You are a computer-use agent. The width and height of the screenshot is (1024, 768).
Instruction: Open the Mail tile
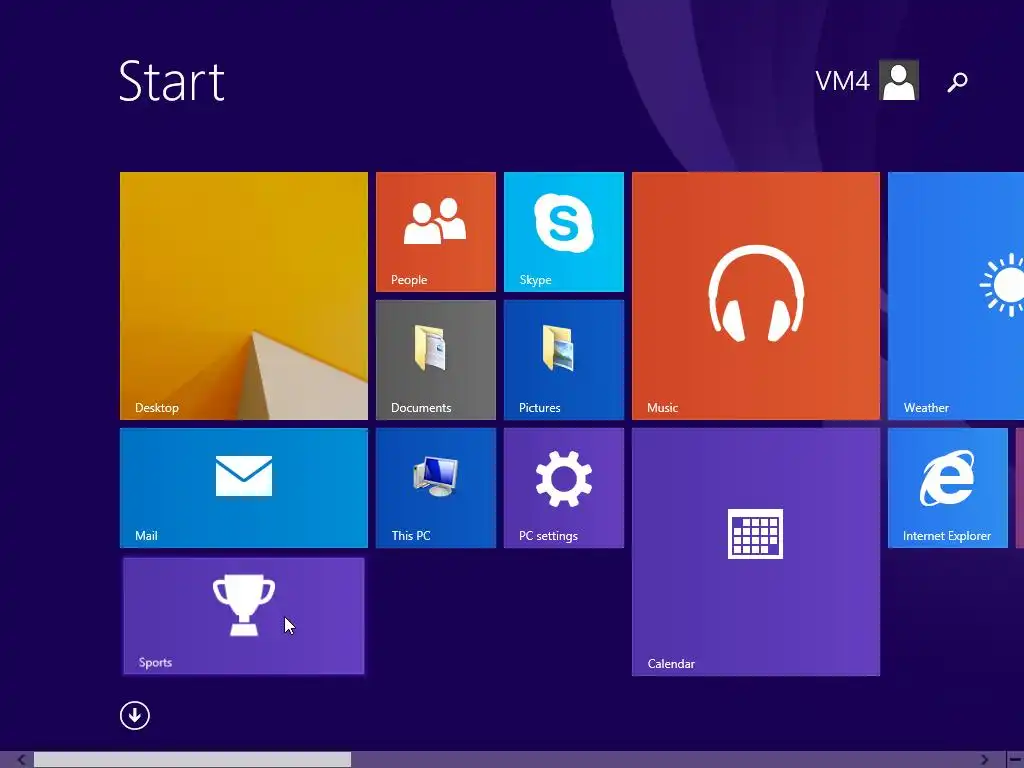click(x=244, y=488)
